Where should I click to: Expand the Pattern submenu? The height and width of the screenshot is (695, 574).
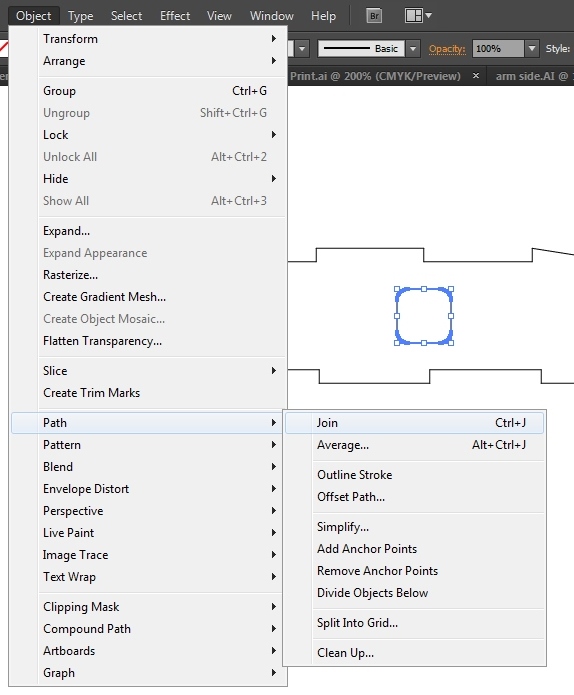click(148, 445)
